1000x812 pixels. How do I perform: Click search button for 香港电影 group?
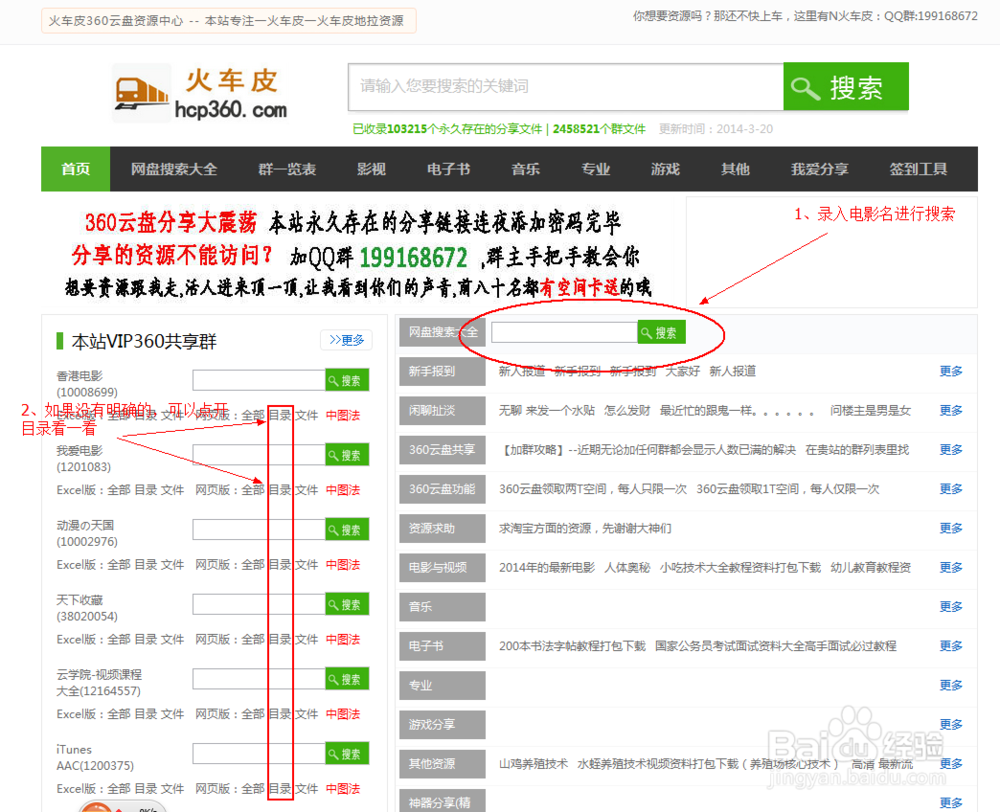tap(347, 380)
